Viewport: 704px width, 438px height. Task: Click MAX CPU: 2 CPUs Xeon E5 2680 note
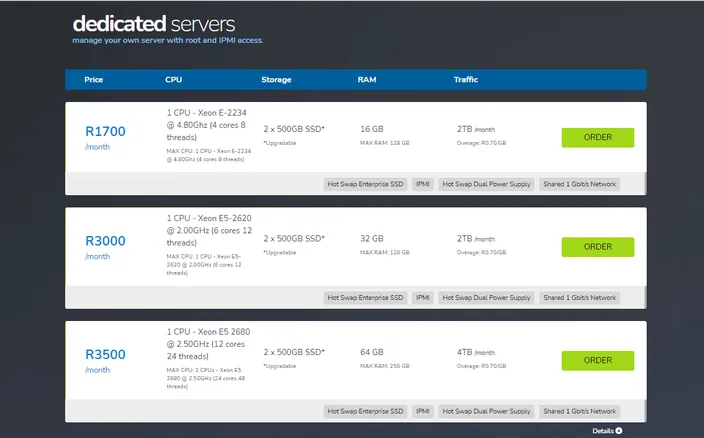[206, 378]
